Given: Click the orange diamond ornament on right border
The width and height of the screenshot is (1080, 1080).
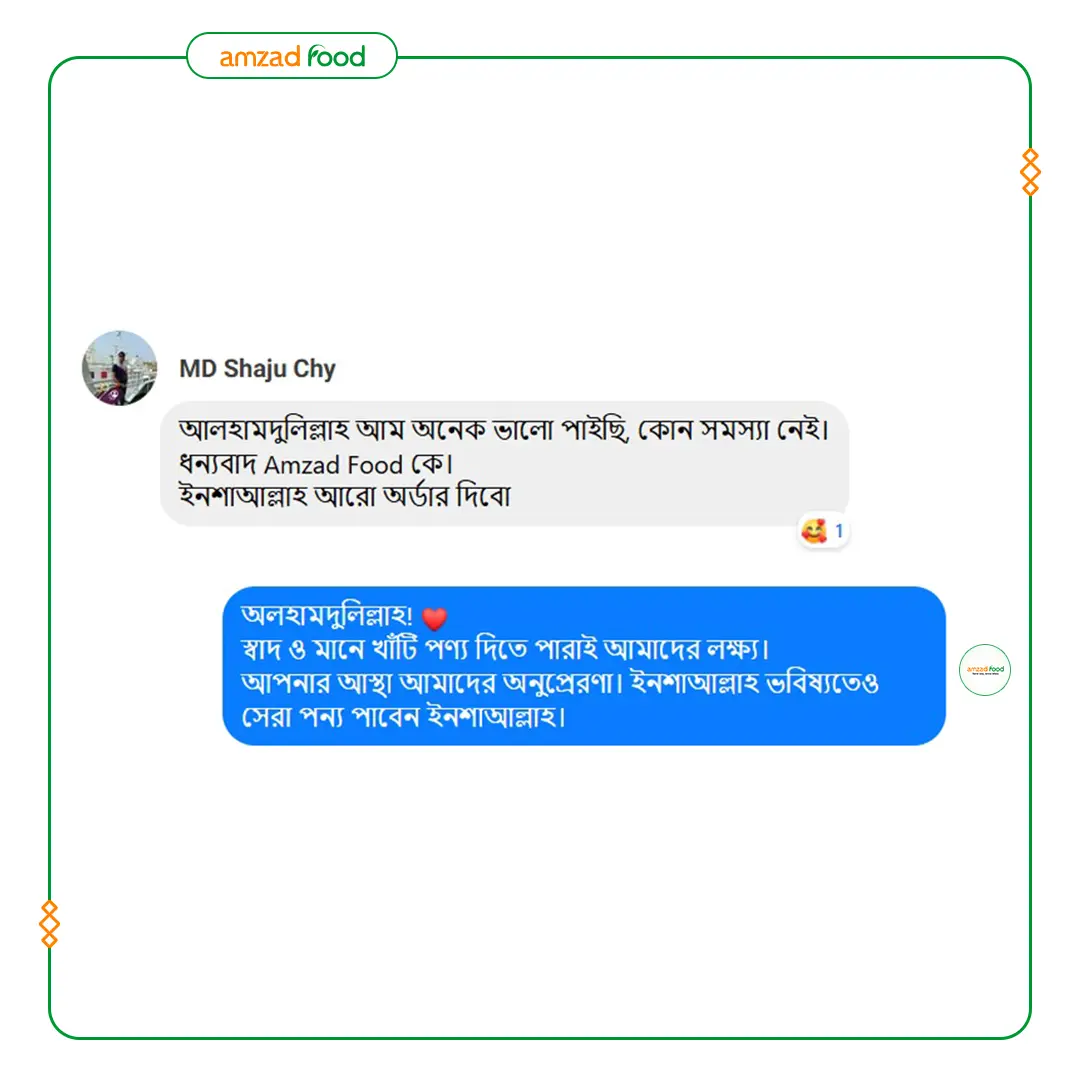Looking at the screenshot, I should point(1030,172).
